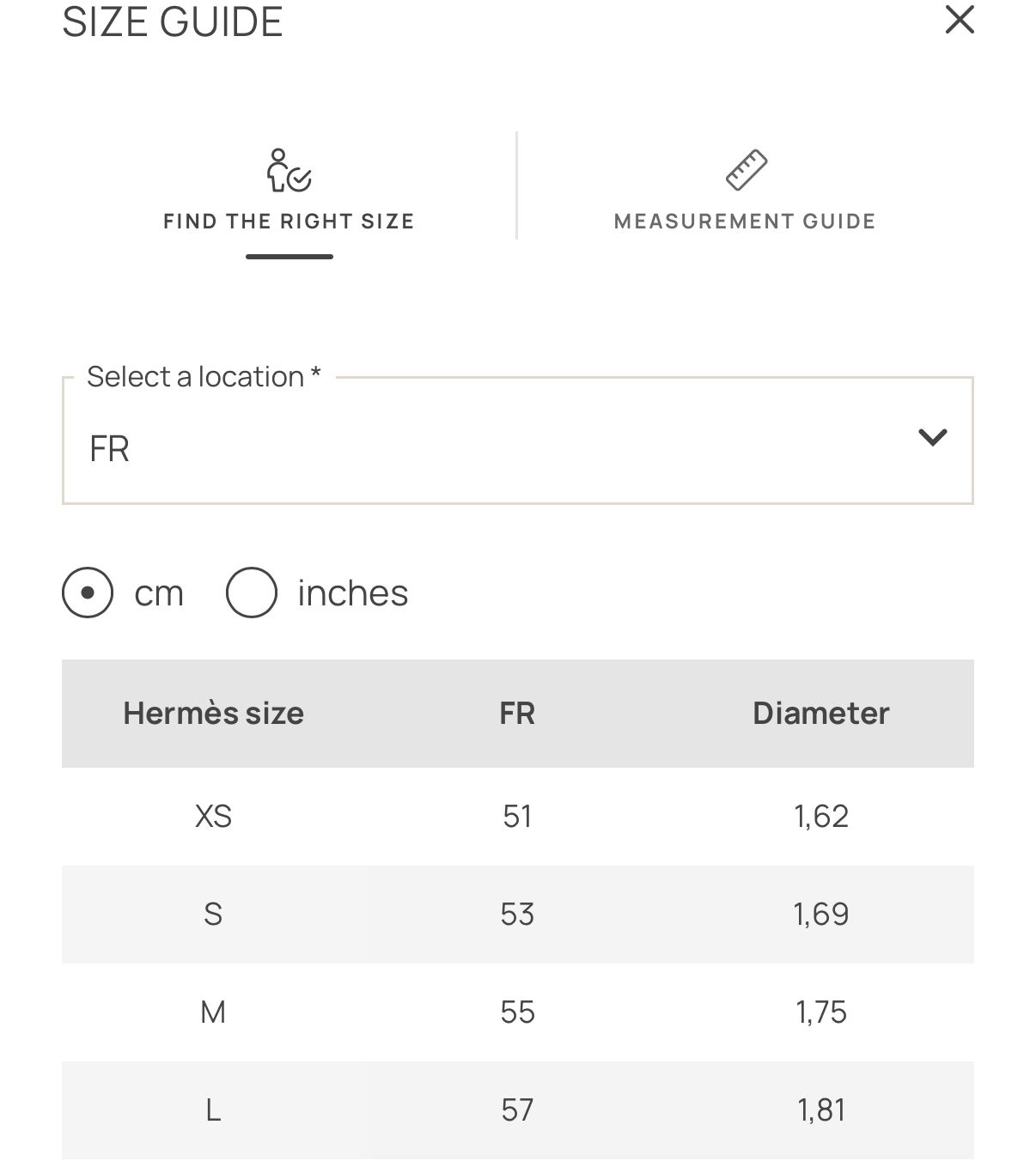Click the Select a location label
Image resolution: width=1036 pixels, height=1161 pixels.
pyautogui.click(x=204, y=377)
